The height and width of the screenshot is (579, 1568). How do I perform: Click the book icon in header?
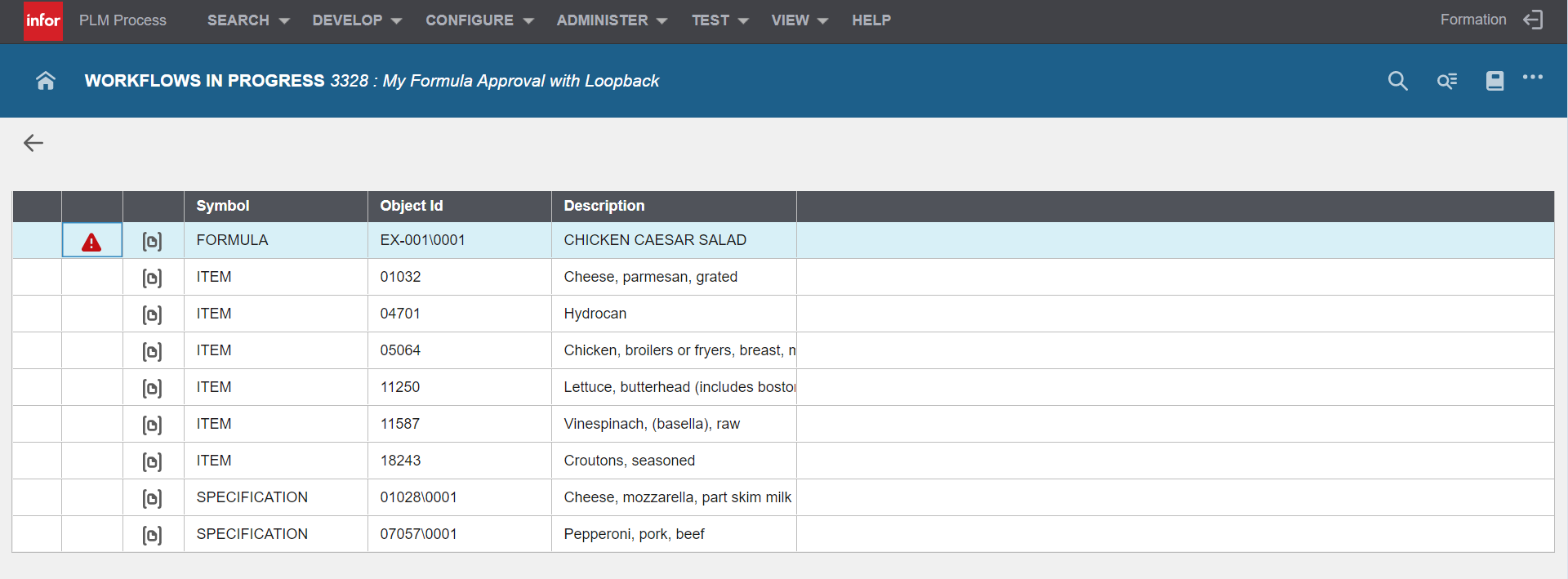tap(1494, 81)
